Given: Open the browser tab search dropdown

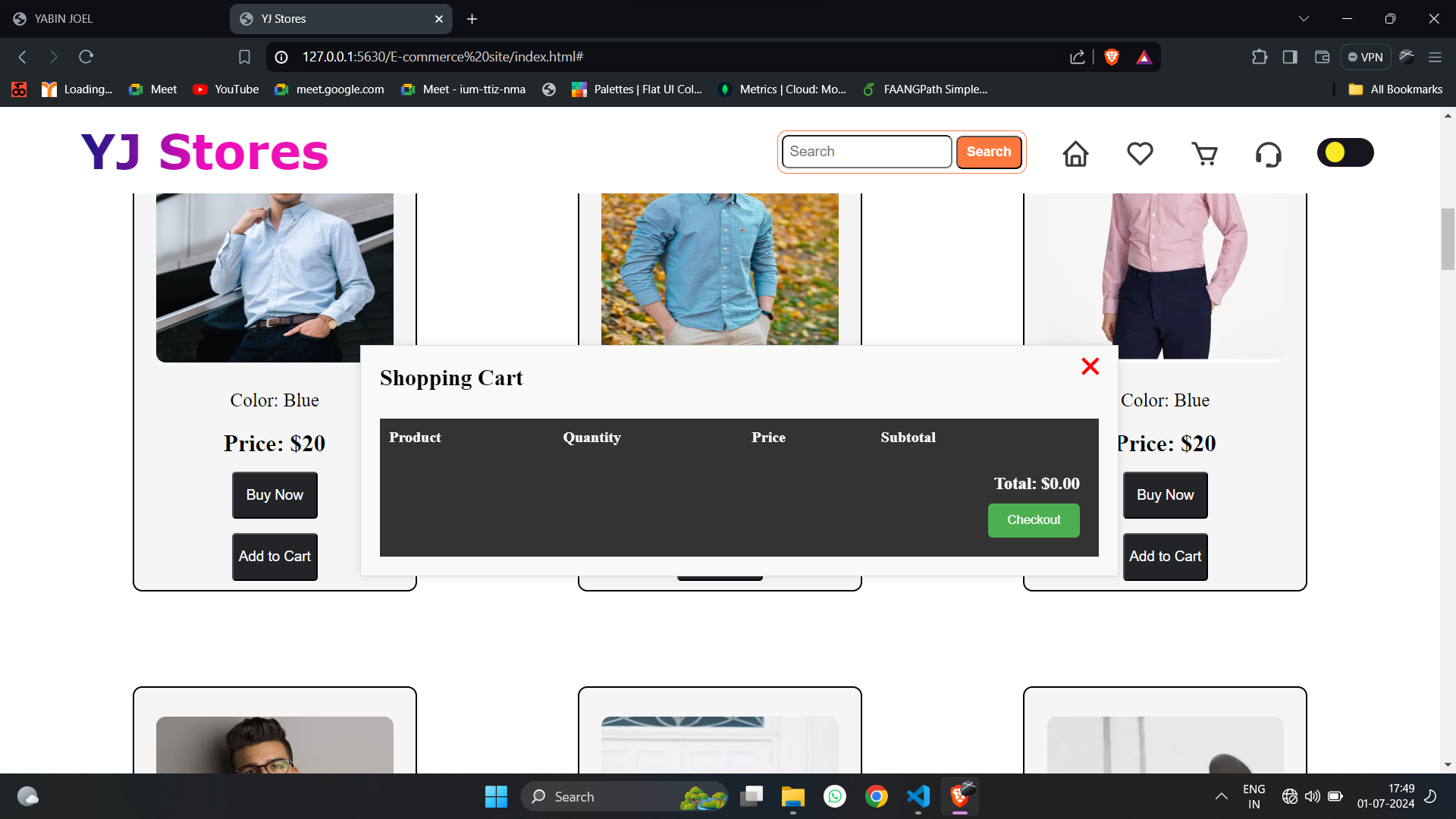Looking at the screenshot, I should click(x=1303, y=18).
